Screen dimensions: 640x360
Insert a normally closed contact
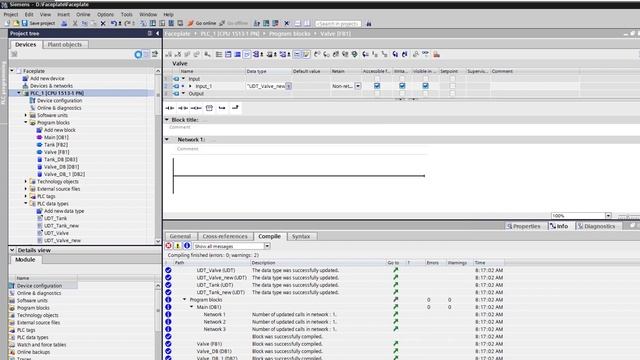click(x=183, y=108)
